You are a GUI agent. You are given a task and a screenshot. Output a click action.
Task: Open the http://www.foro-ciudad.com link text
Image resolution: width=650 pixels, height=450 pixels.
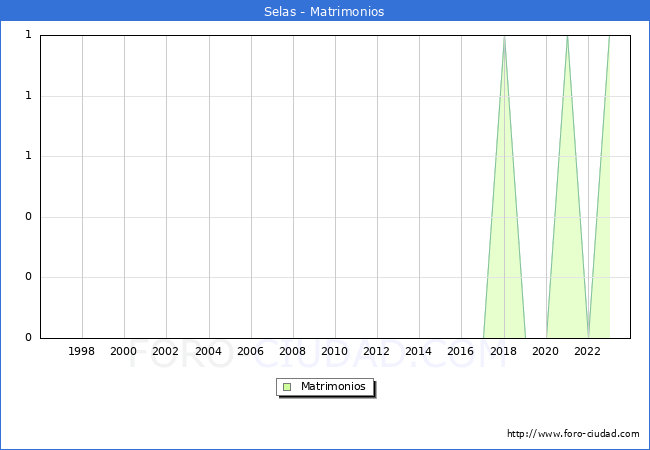pos(573,434)
